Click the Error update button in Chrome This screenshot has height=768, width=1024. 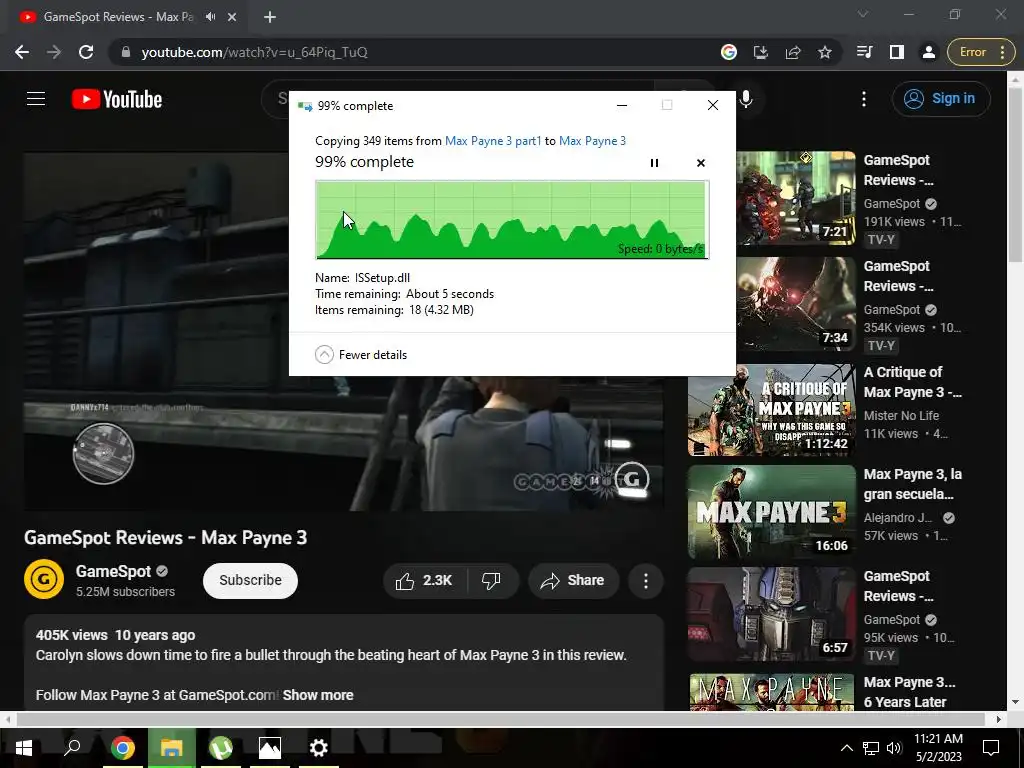click(x=981, y=52)
